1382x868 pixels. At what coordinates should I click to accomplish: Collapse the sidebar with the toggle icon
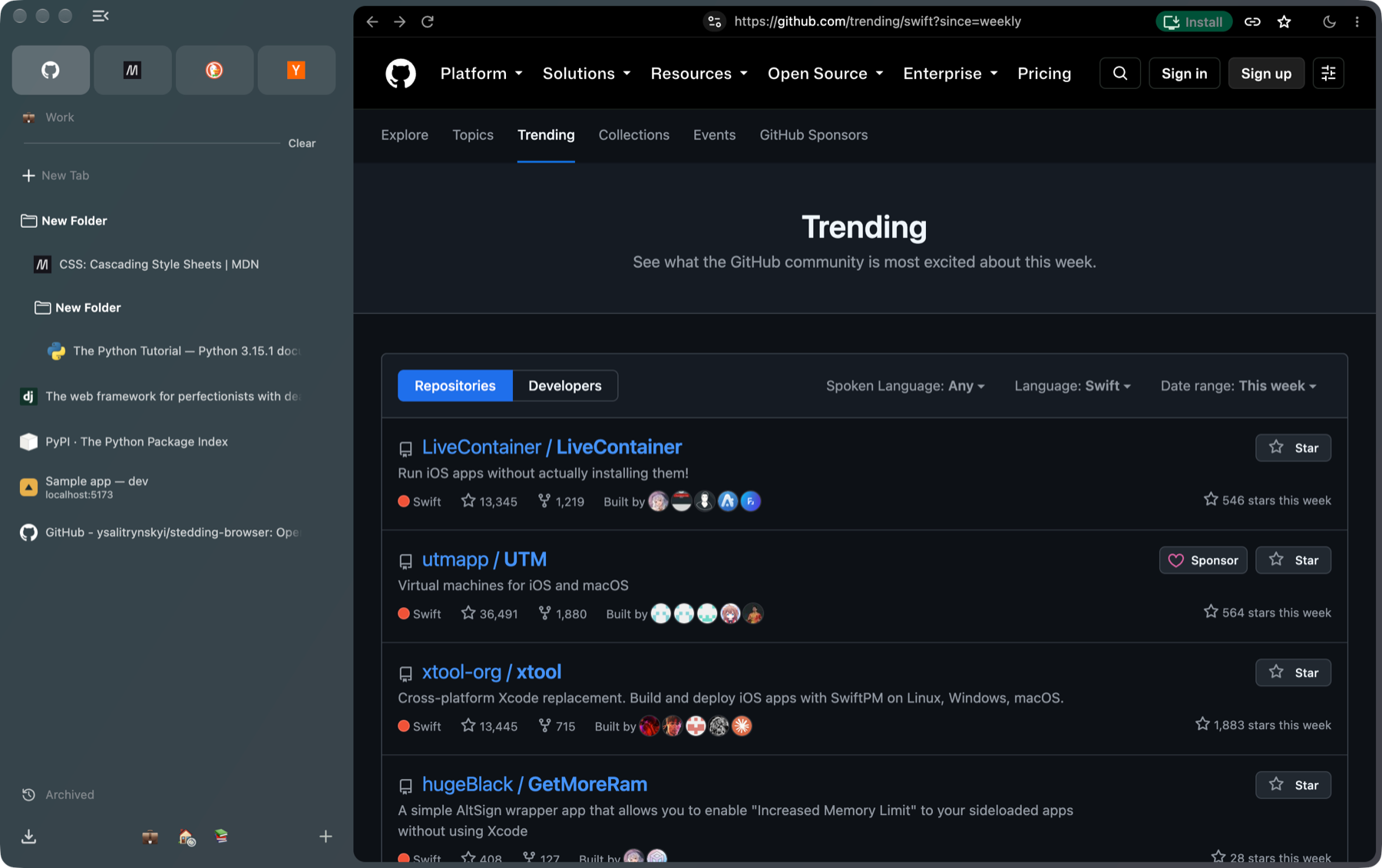pyautogui.click(x=100, y=16)
